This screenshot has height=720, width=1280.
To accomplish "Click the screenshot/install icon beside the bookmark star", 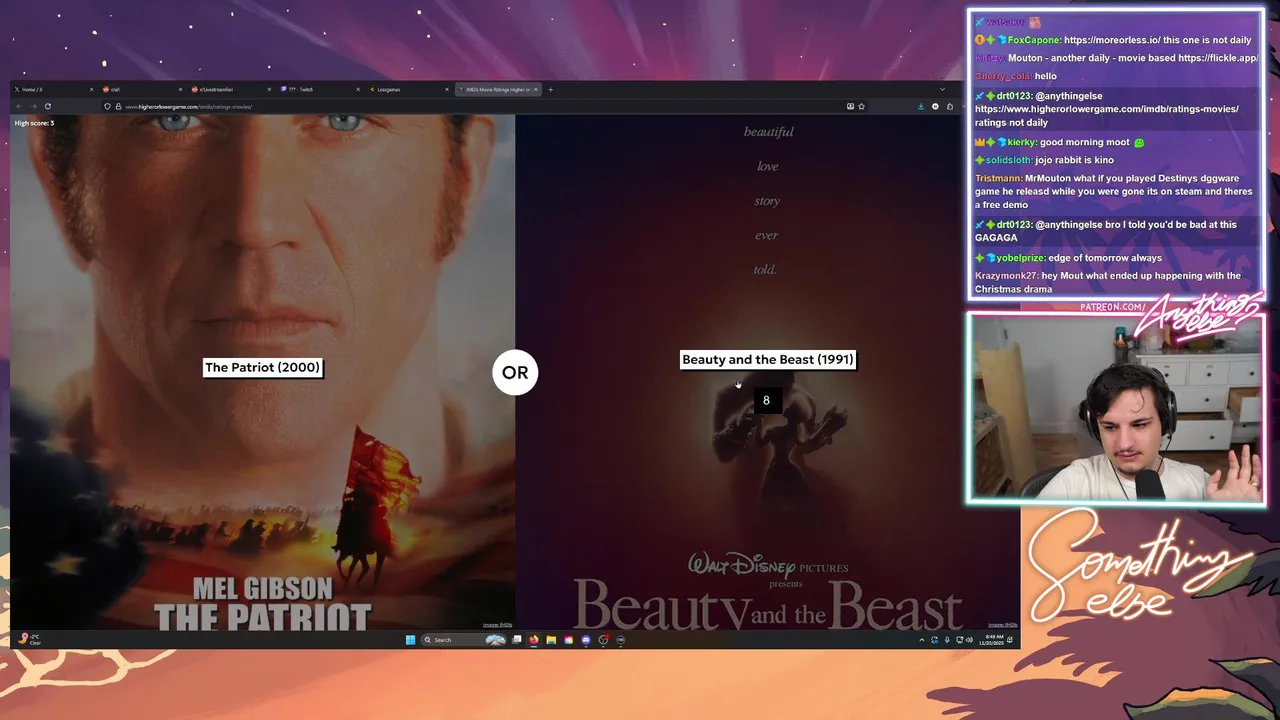I will (850, 106).
